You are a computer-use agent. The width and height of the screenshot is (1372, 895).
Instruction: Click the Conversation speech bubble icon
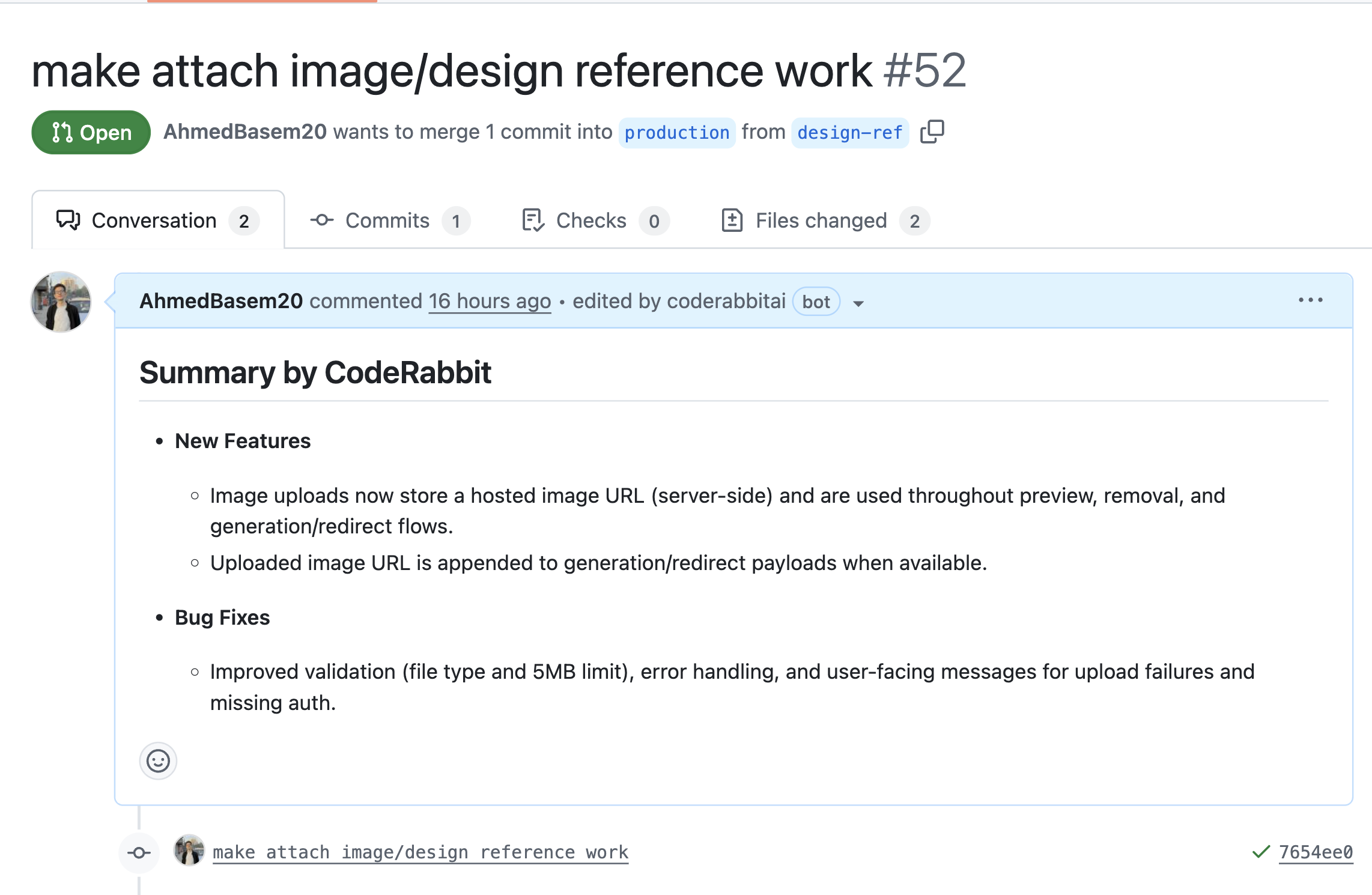[68, 220]
